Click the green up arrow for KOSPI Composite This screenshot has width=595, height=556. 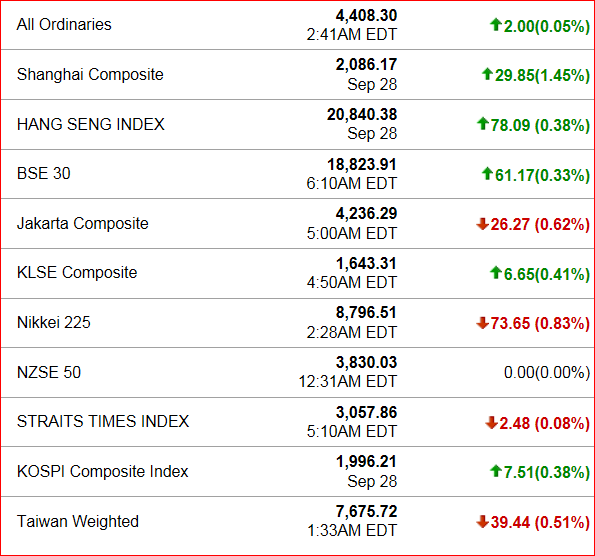(x=496, y=471)
